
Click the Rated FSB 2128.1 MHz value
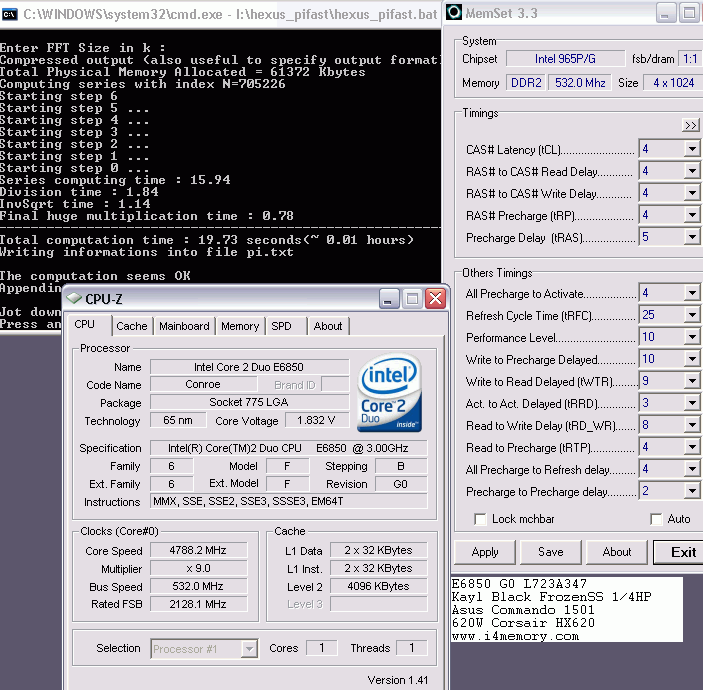tap(198, 604)
